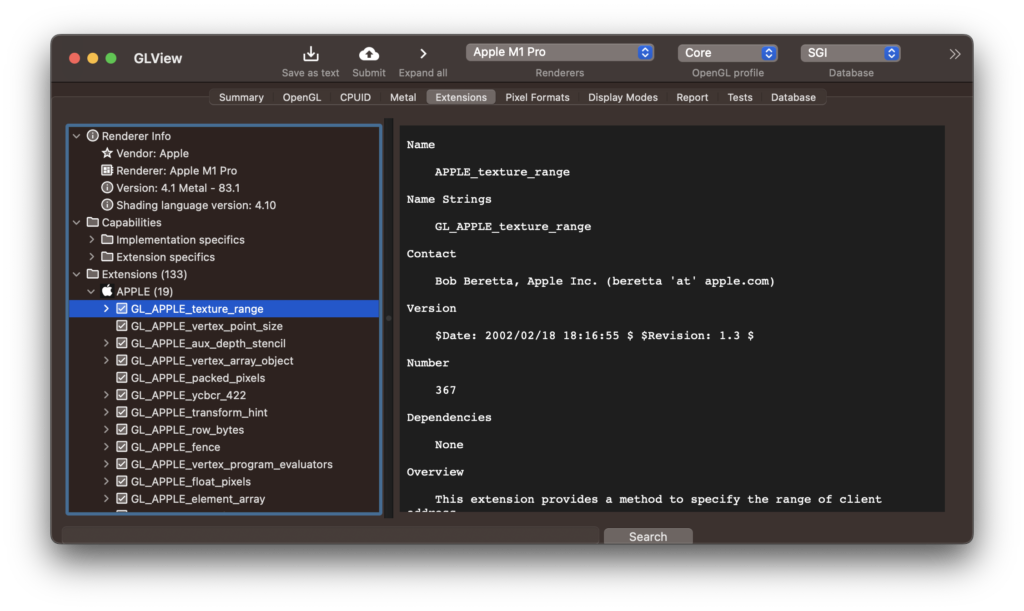Screen dimensions: 1024x611
Task: Open the Metal tab
Action: coord(403,97)
